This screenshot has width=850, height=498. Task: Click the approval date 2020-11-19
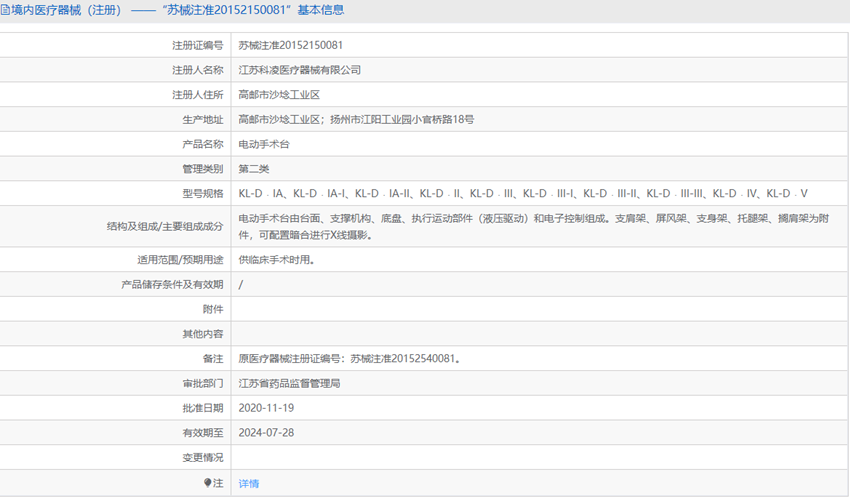point(266,408)
